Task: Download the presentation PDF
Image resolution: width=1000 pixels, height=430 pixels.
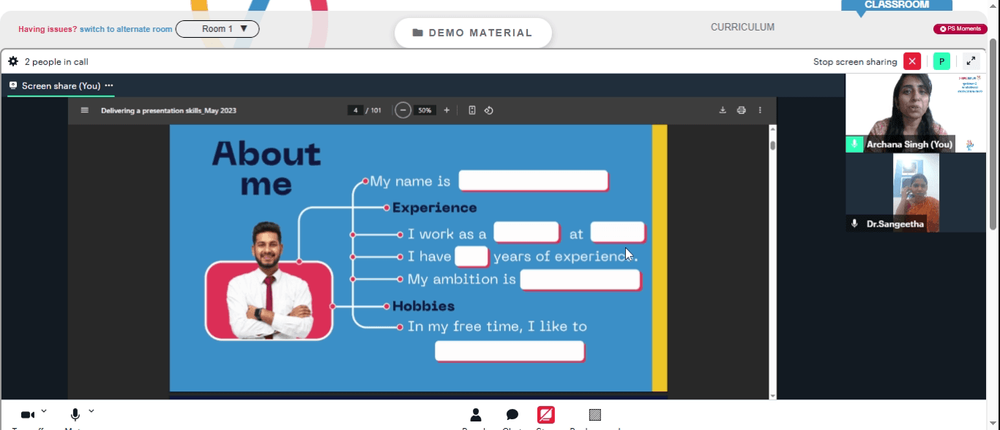Action: 723,110
